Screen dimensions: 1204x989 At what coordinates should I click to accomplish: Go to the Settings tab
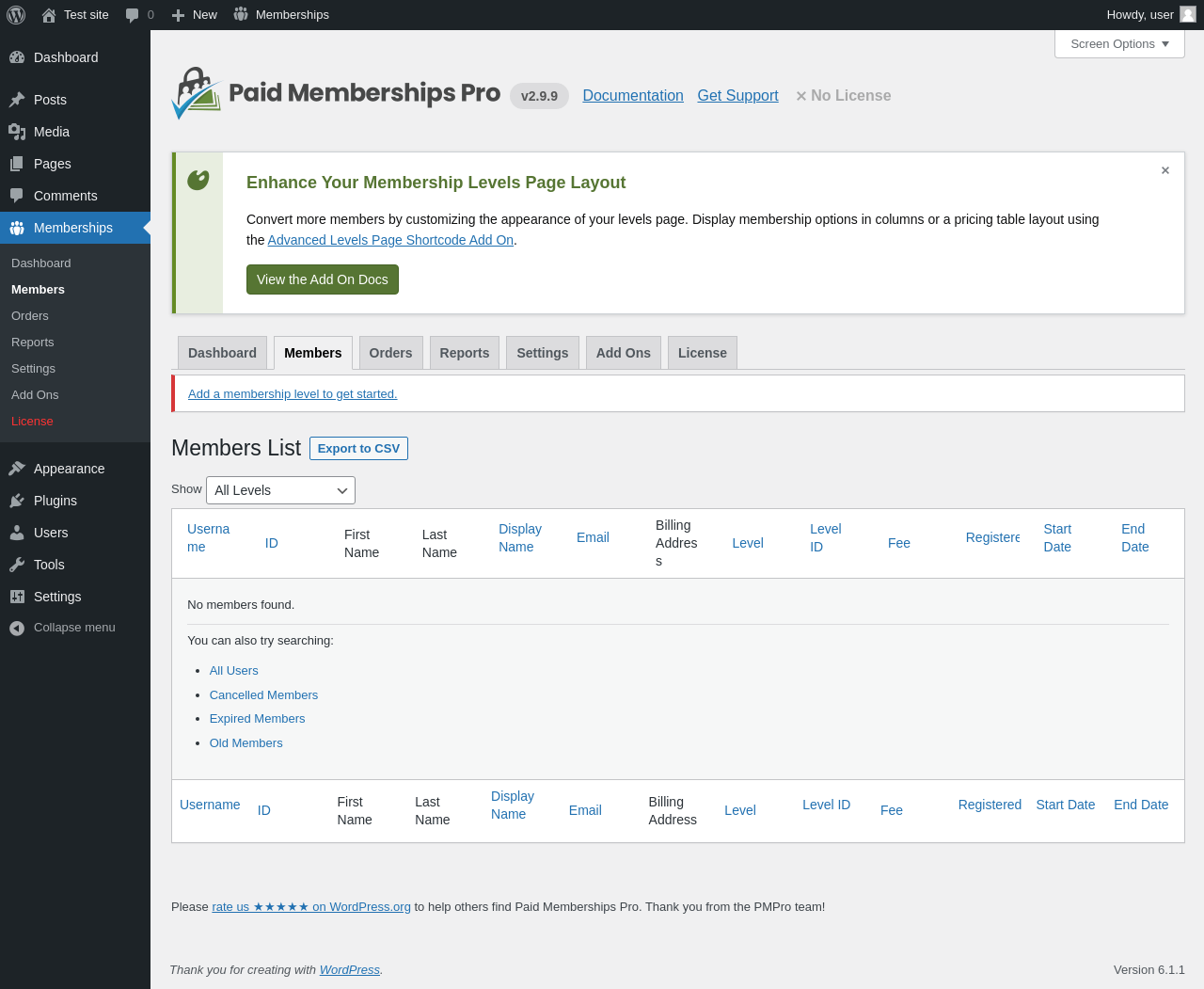(x=543, y=353)
